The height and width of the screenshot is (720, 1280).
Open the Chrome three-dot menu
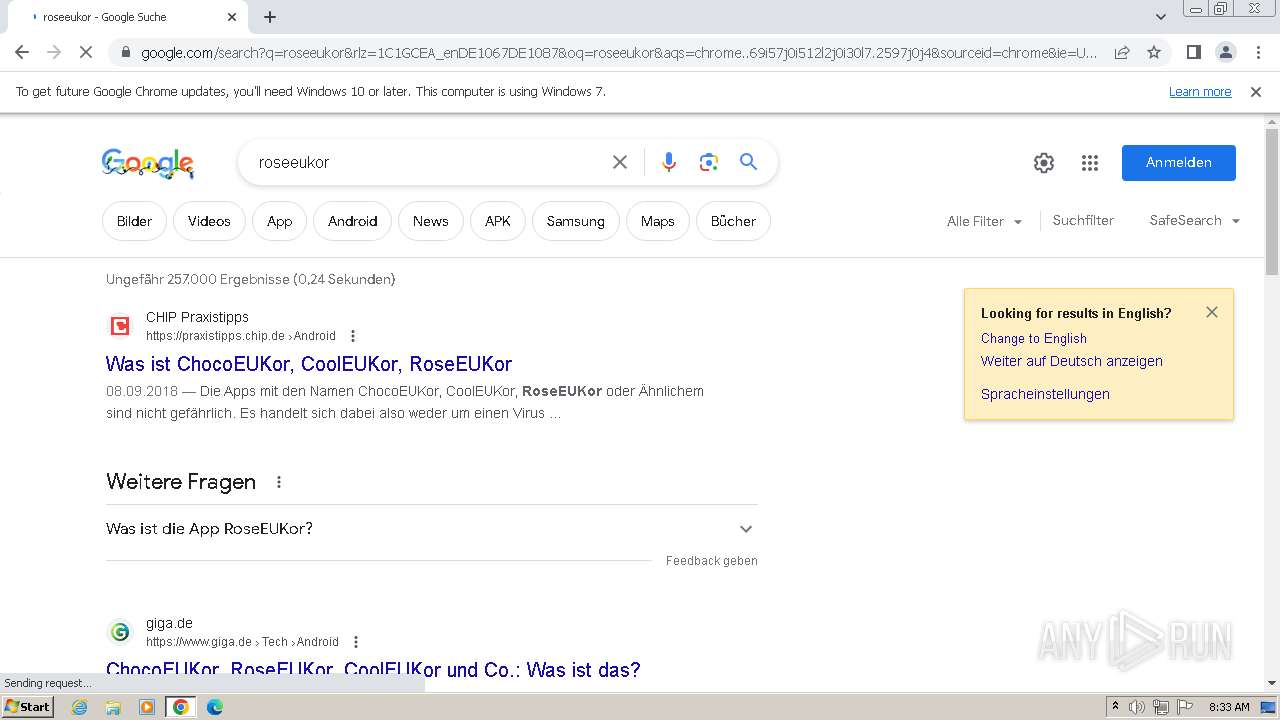point(1257,52)
